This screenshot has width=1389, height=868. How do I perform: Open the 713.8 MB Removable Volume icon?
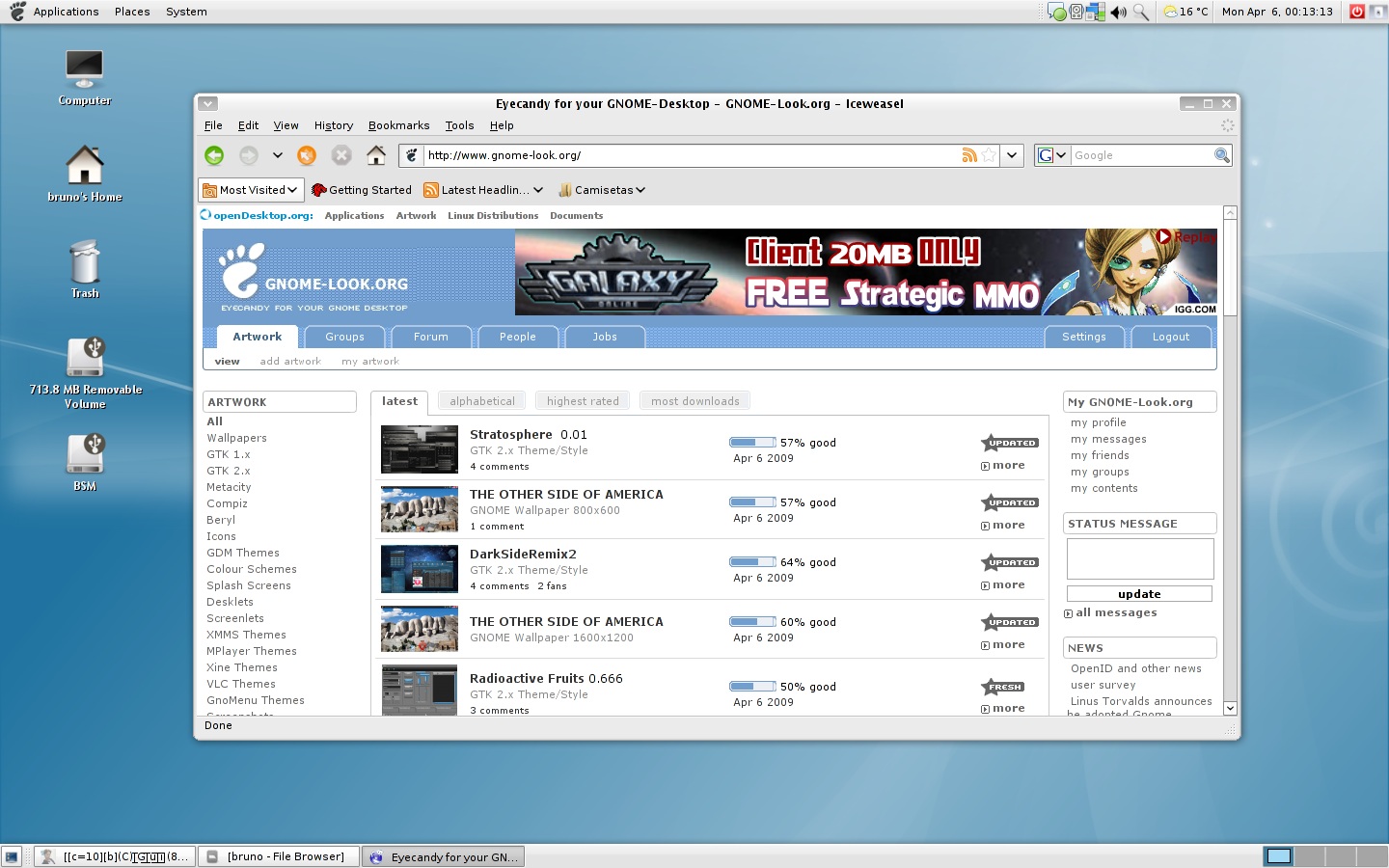85,357
